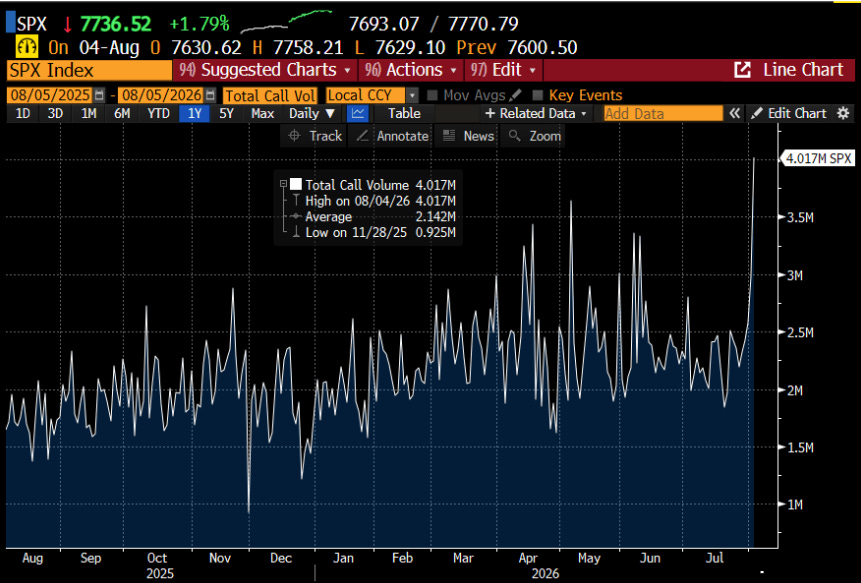Open the Edit dropdown menu
This screenshot has height=583, width=861.
coord(503,70)
